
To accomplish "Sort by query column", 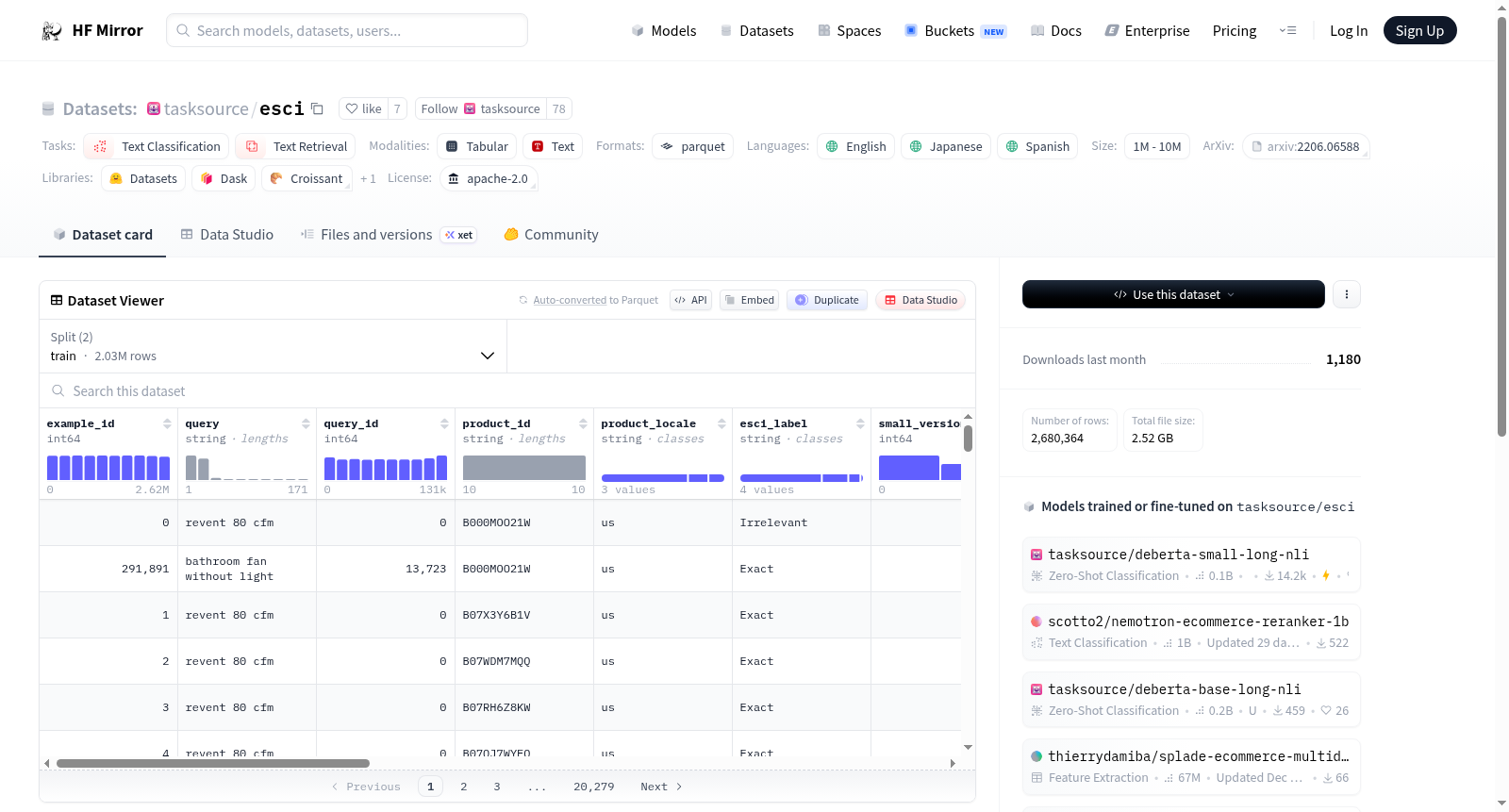I will click(306, 423).
